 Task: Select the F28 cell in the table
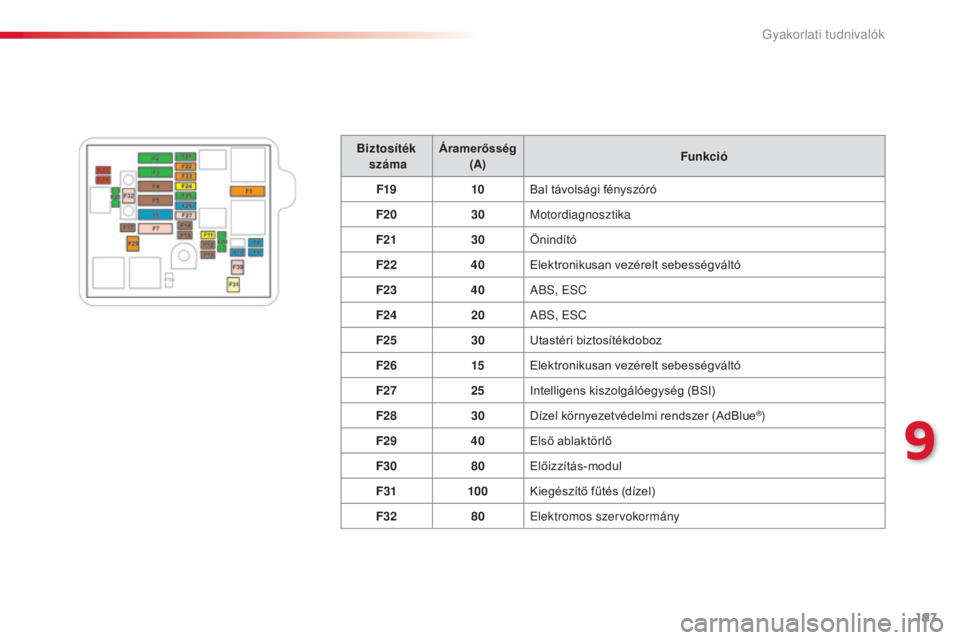coord(386,415)
